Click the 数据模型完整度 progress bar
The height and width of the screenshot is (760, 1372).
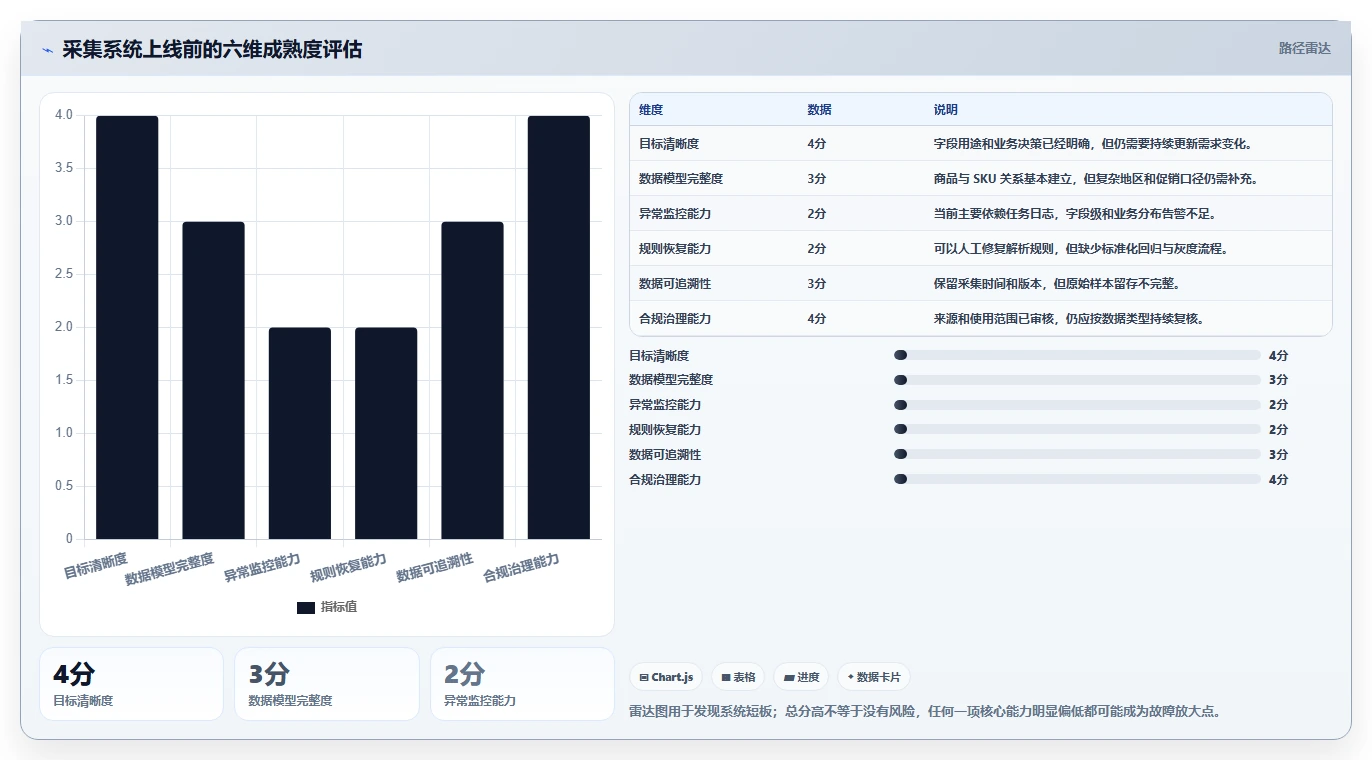1077,380
